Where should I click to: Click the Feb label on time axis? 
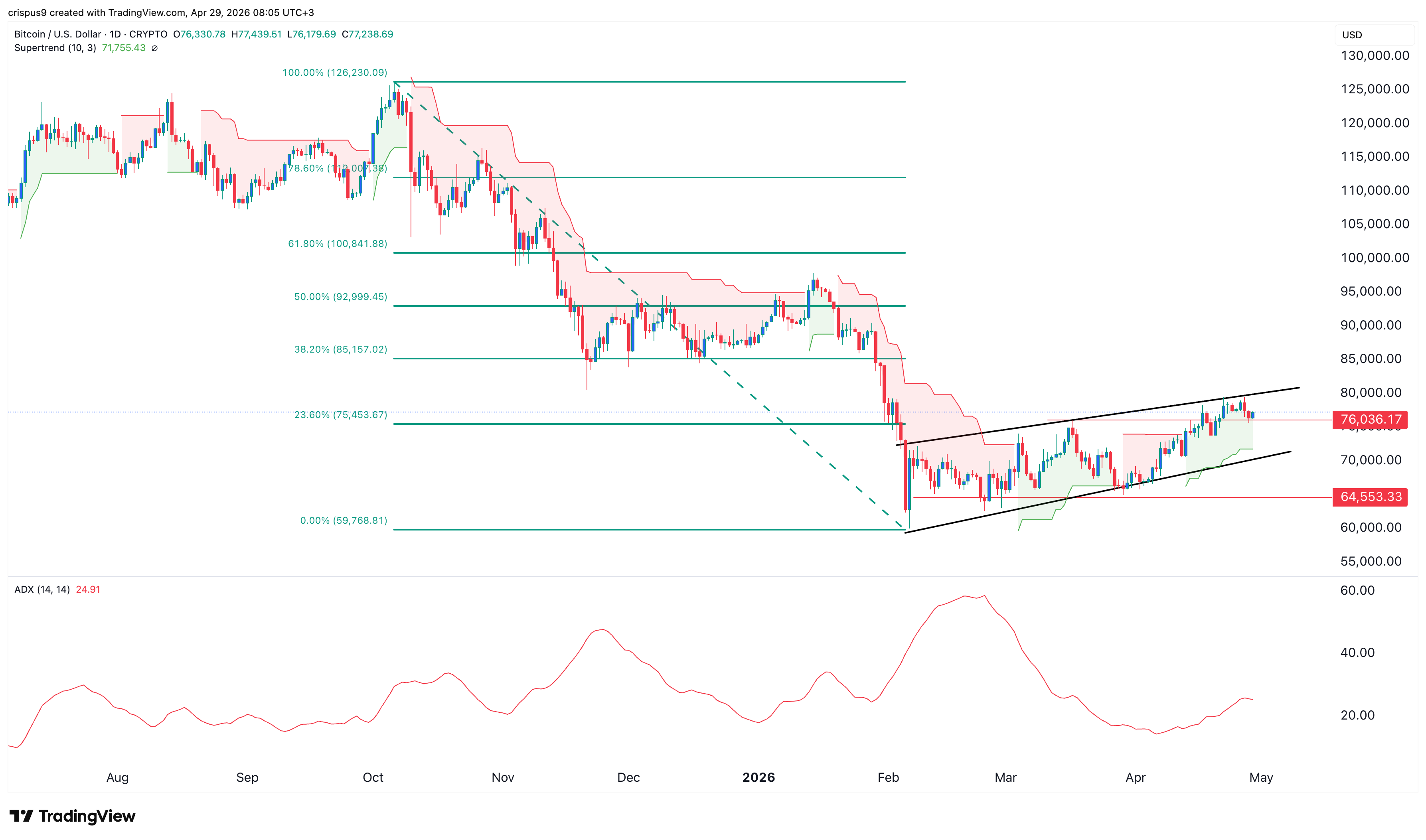[888, 778]
